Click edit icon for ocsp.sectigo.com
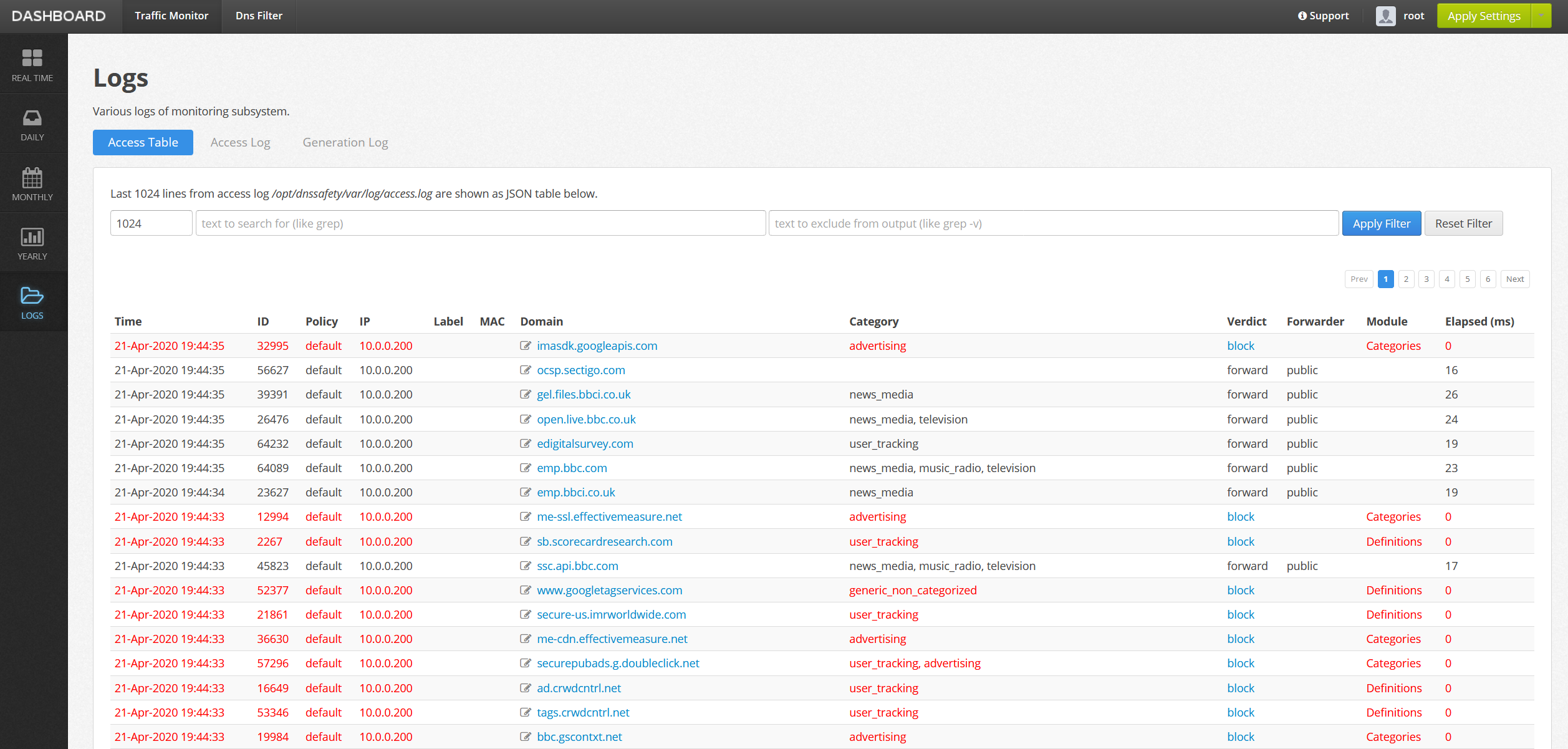Screen dimensions: 1568x749 (526, 370)
